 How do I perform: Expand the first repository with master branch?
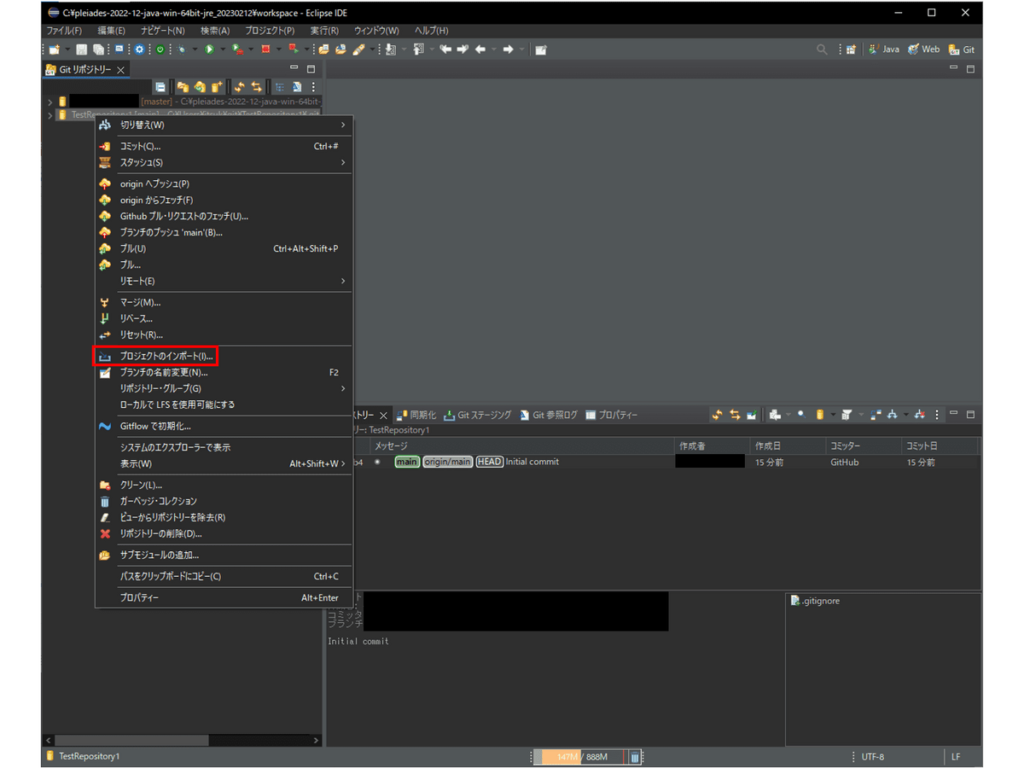[50, 102]
